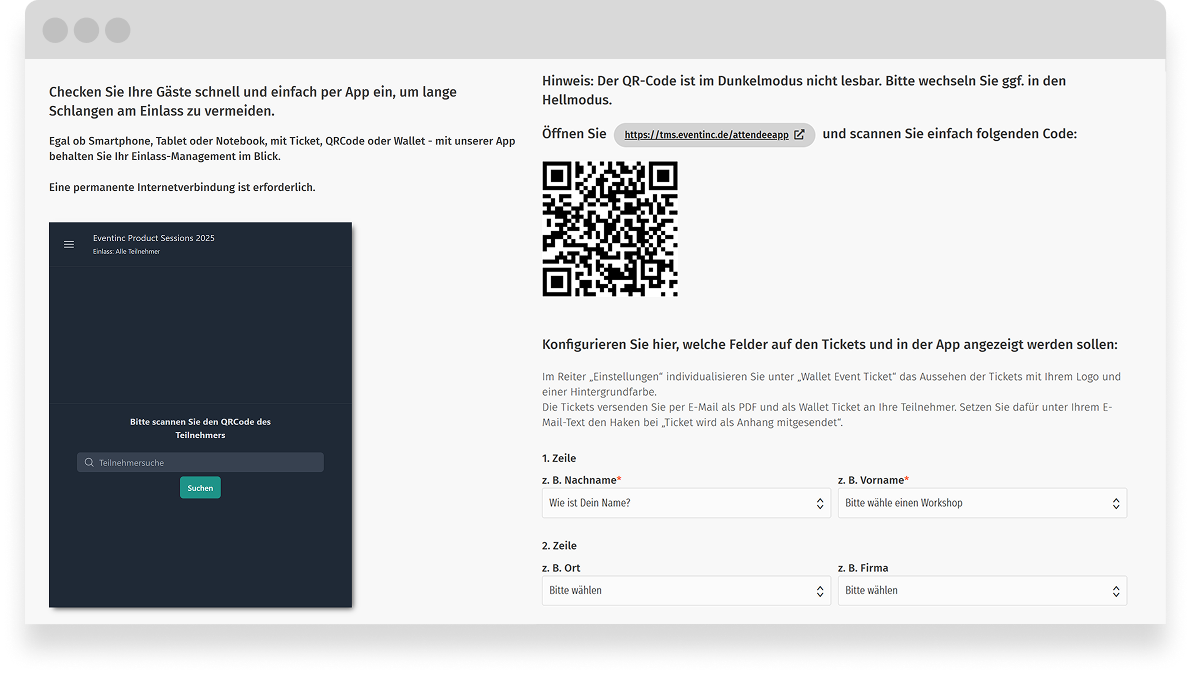Open the hamburger menu in the app preview
The image size is (1192, 675).
click(69, 244)
